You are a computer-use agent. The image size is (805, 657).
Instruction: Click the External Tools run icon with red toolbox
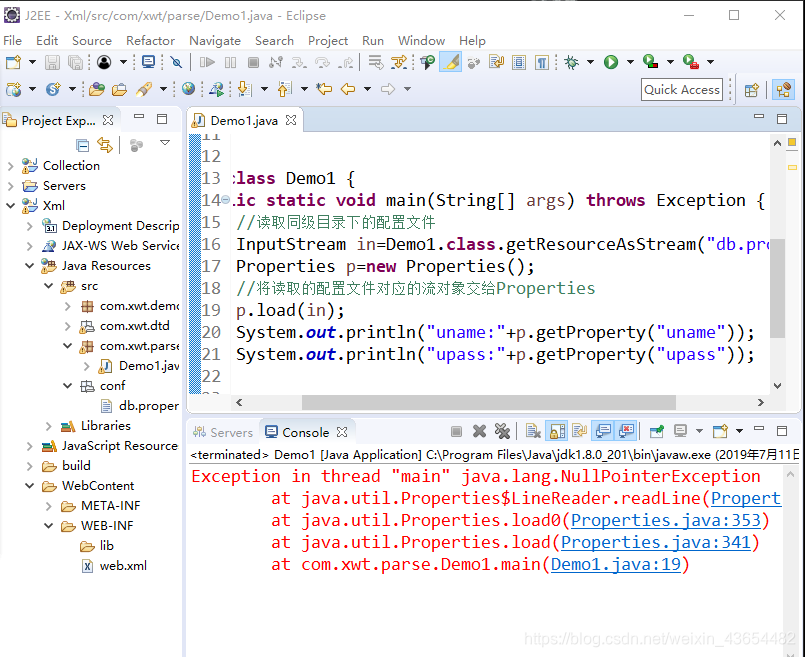[691, 62]
